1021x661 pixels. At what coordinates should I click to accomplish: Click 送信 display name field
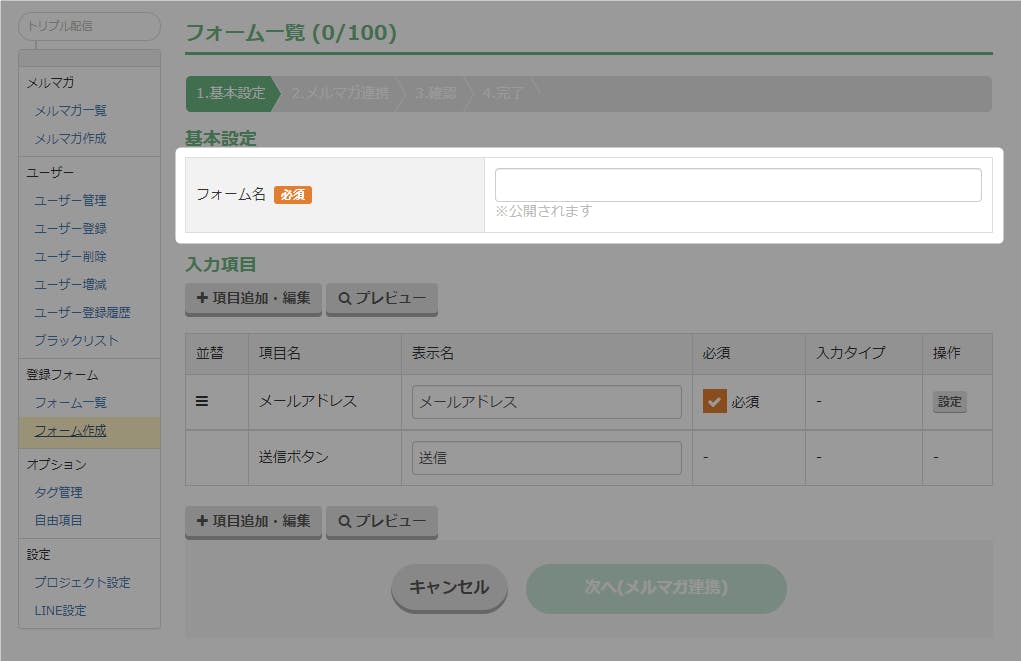coord(546,458)
